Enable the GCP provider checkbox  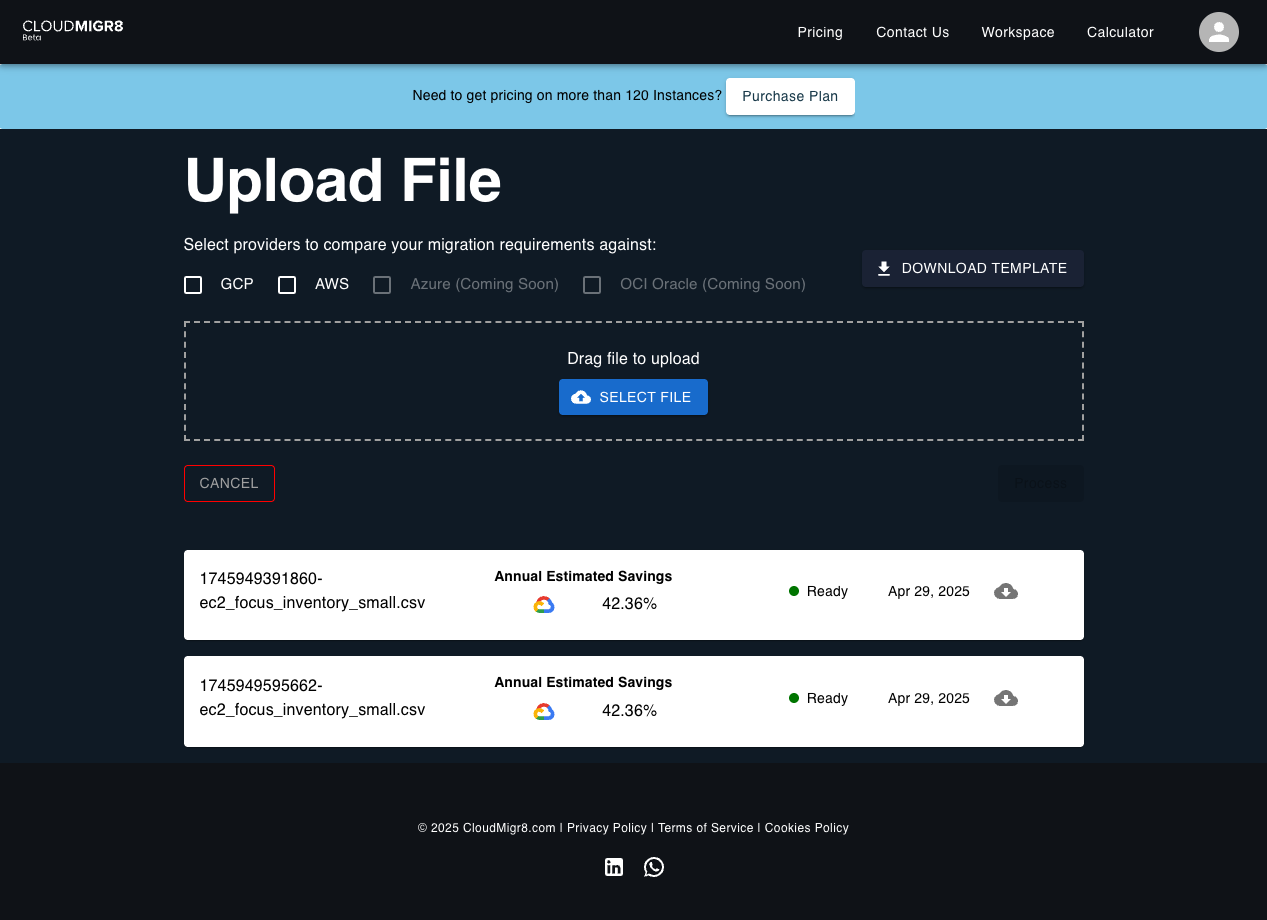(x=193, y=285)
